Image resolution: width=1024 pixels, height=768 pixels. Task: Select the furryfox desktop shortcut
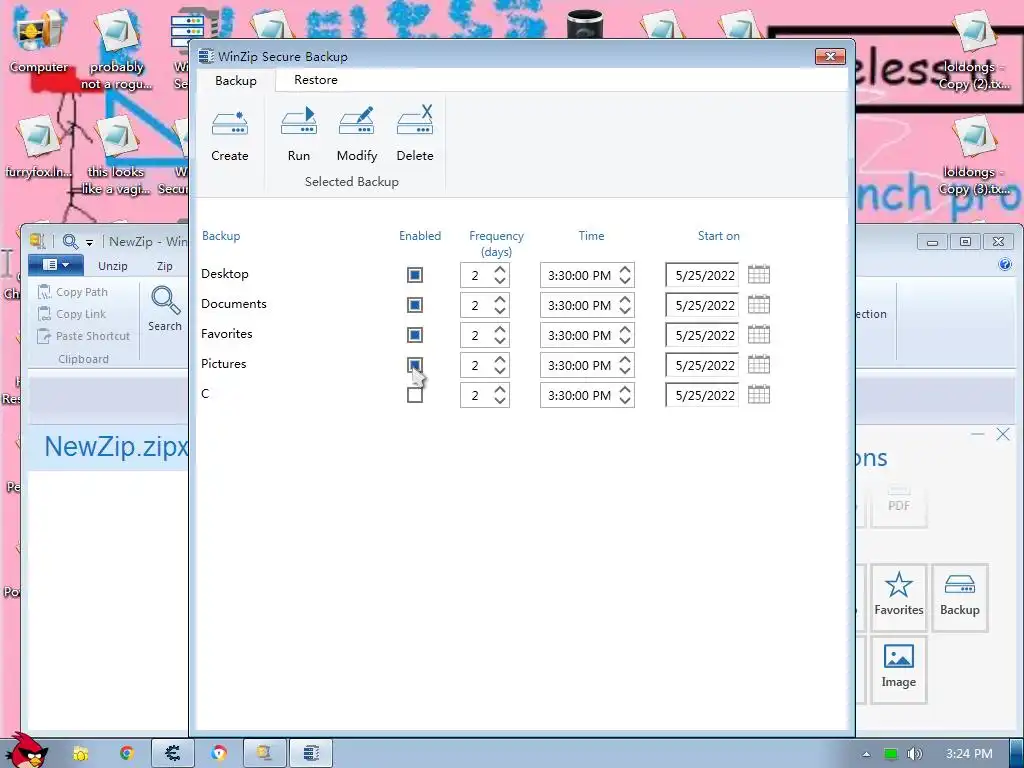38,147
